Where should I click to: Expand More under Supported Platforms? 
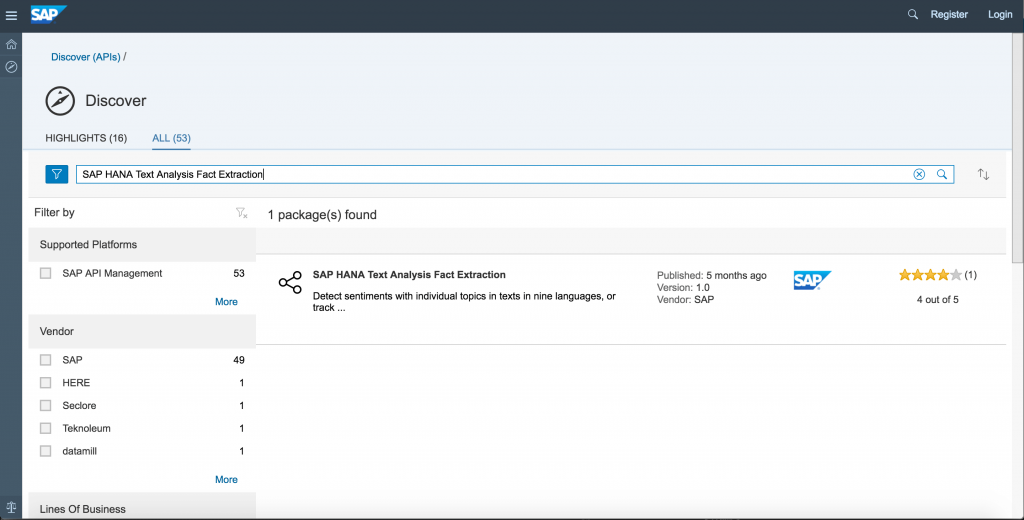pyautogui.click(x=227, y=302)
